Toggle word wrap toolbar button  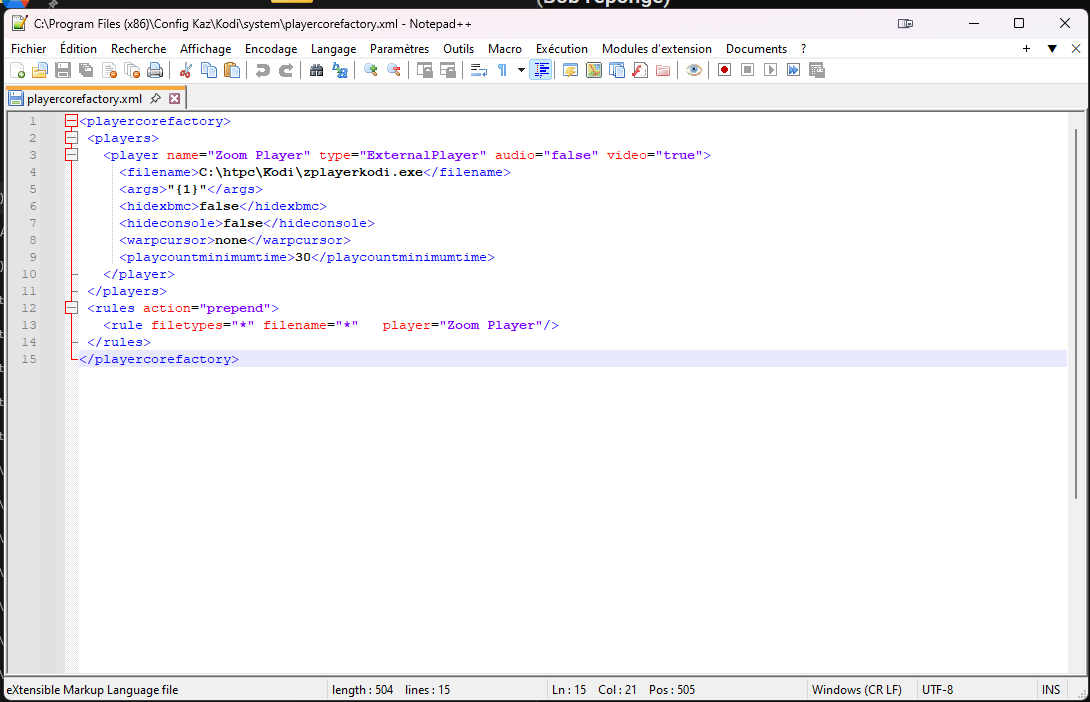click(x=478, y=70)
